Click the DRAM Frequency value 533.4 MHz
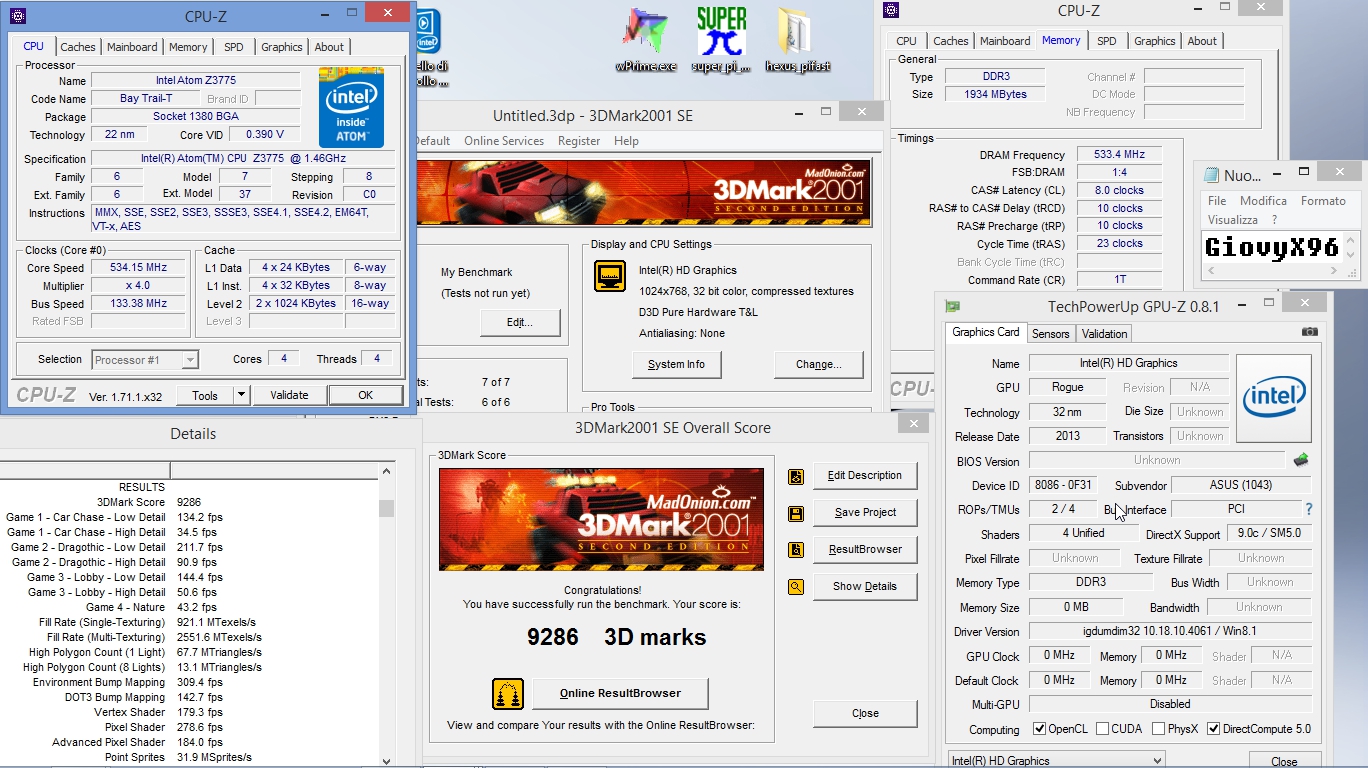 1119,155
